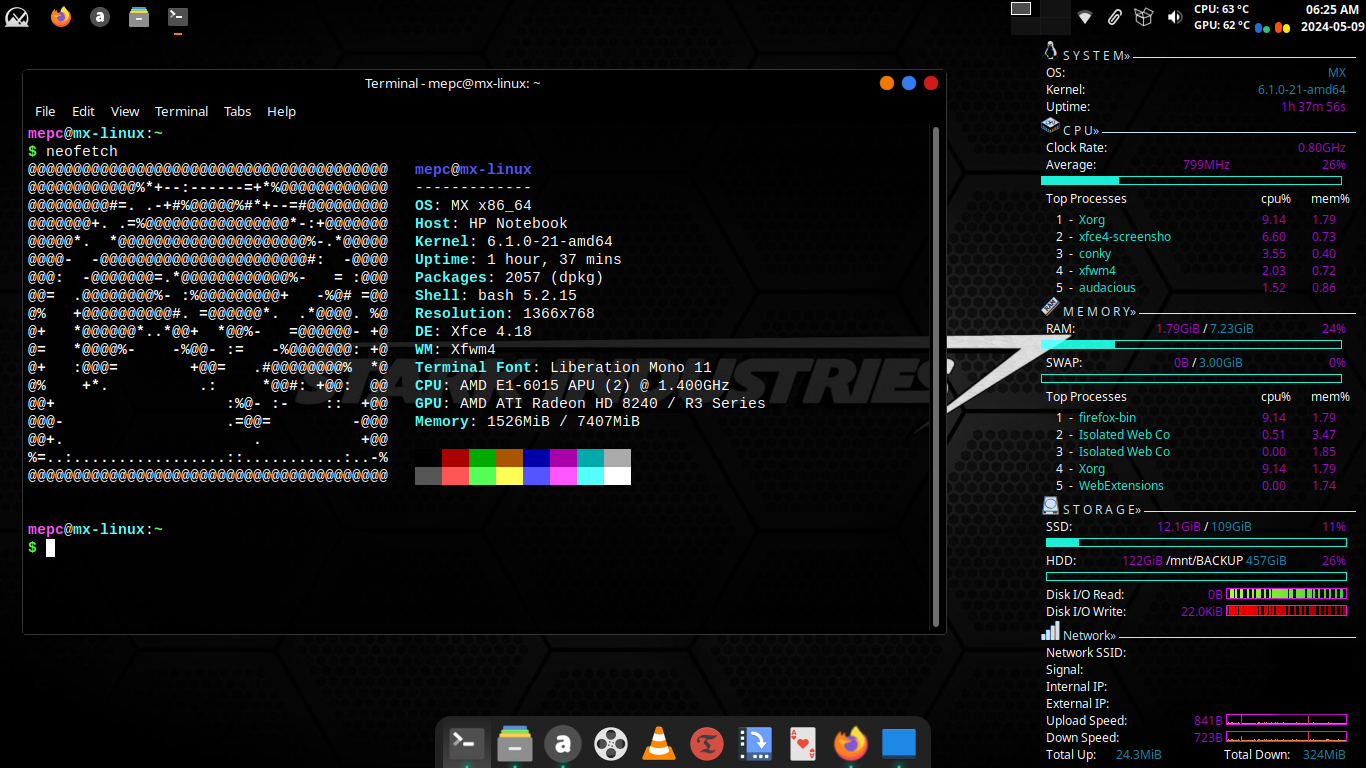Open file manager drawer icon in top panel

138,16
